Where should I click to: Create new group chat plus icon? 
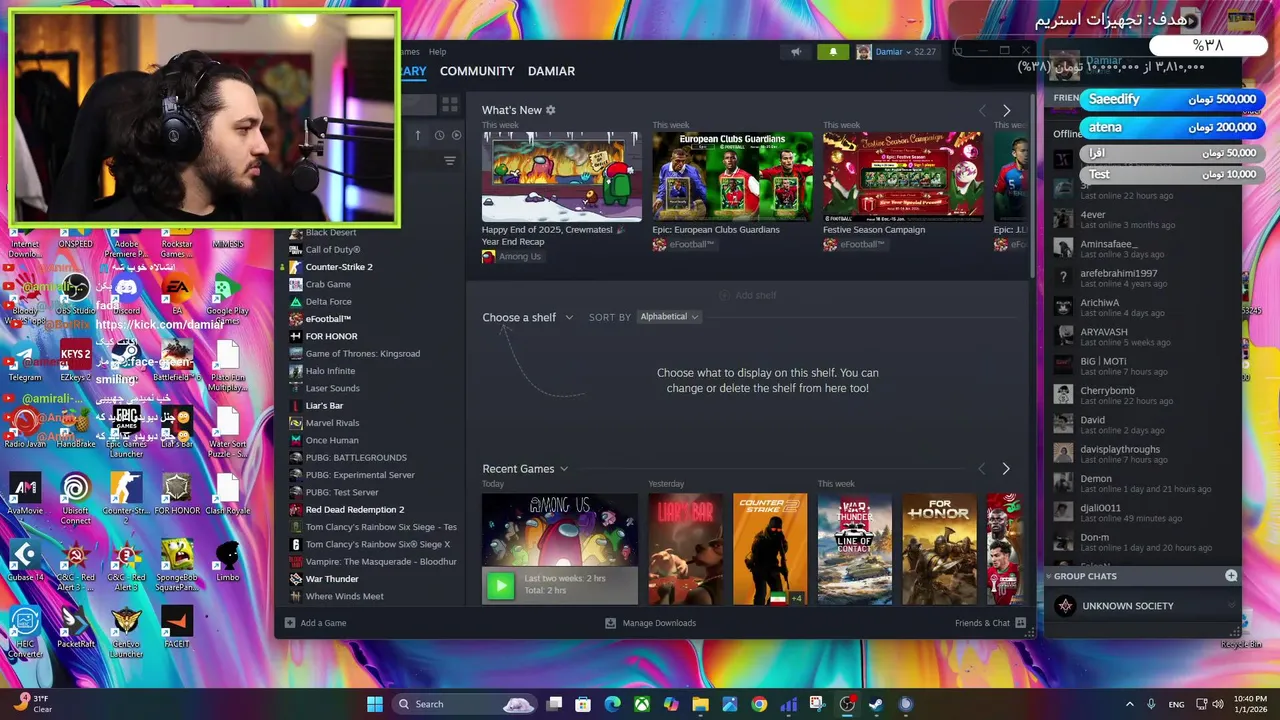point(1231,576)
